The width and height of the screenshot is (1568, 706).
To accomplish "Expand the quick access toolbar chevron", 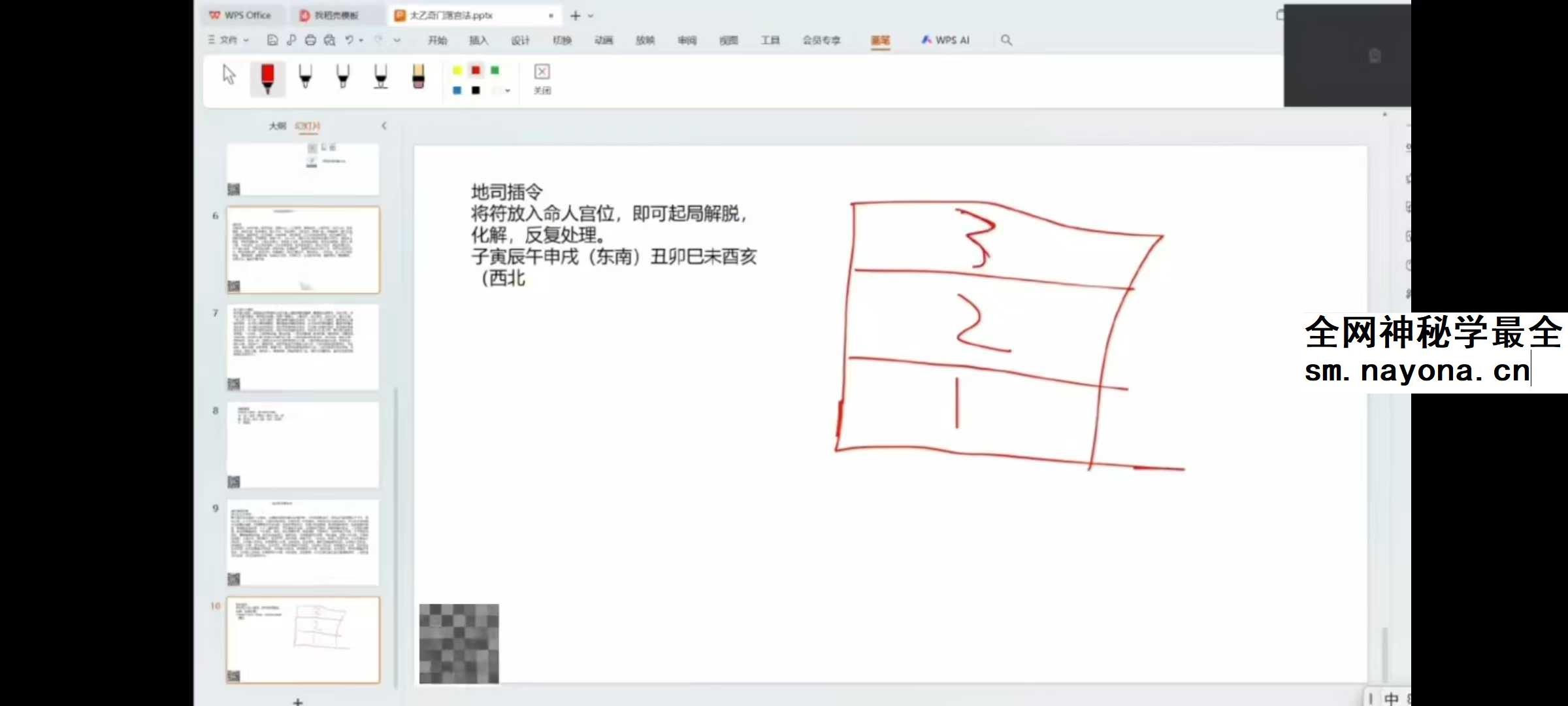I will (397, 41).
